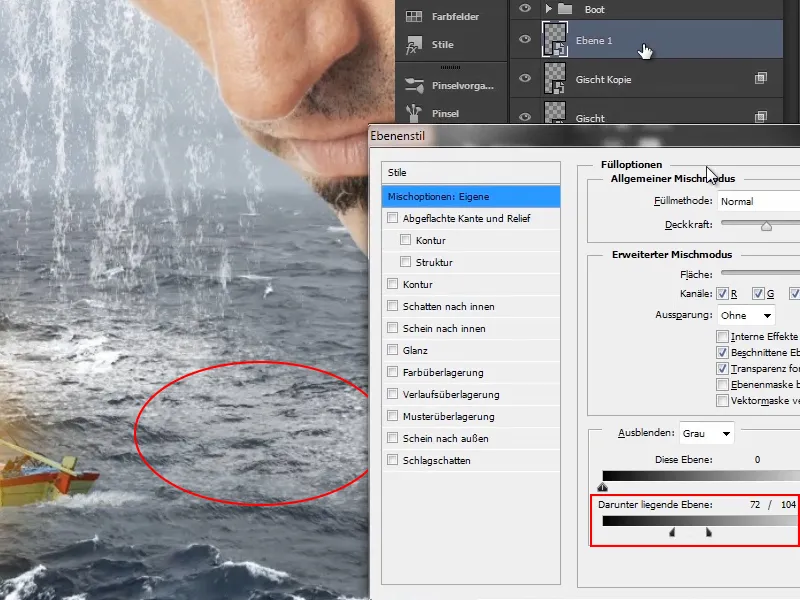This screenshot has height=600, width=800.
Task: Open the Ausblenden dropdown set to Grau
Action: 707,433
